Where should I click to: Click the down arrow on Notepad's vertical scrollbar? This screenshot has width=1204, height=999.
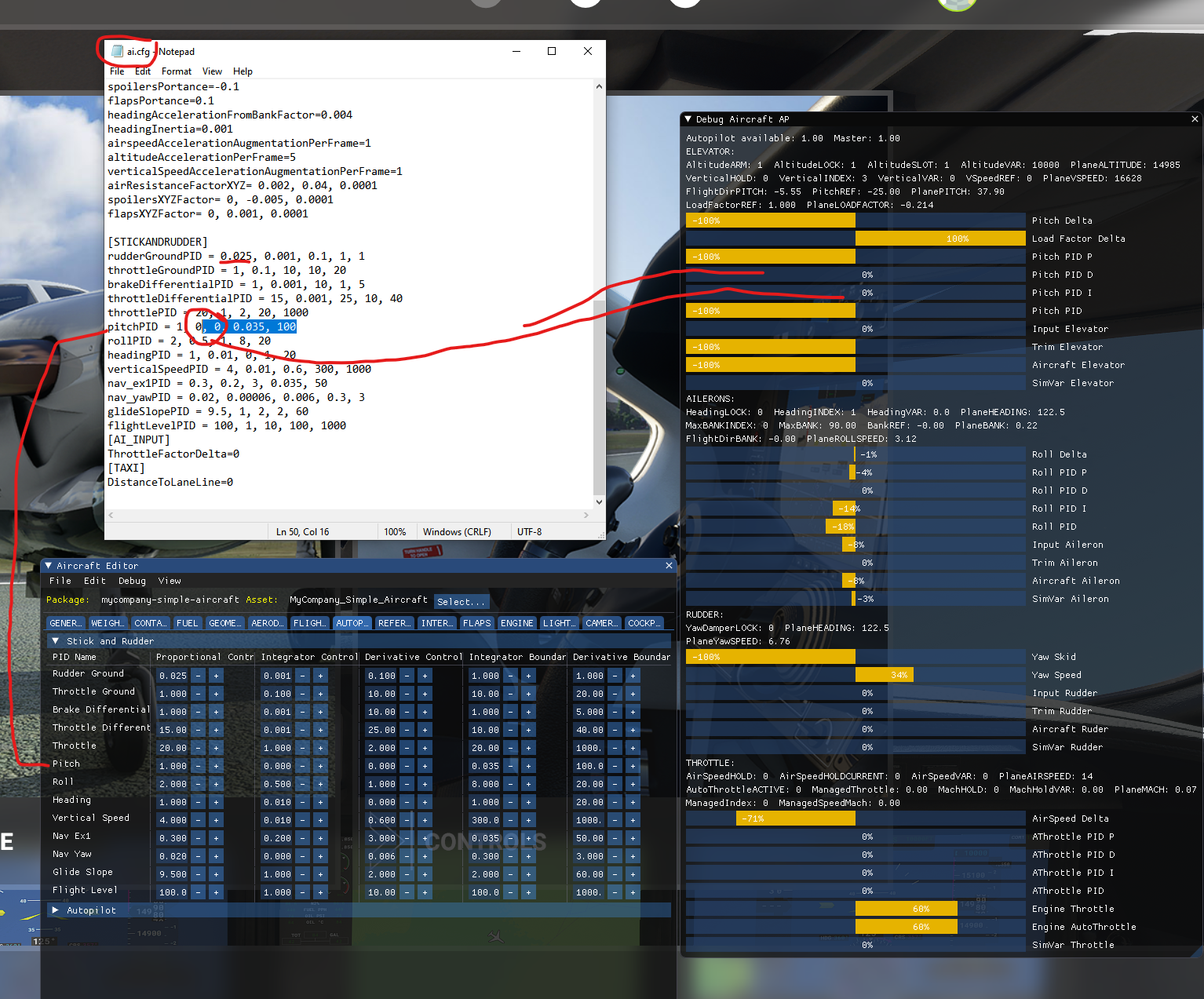pyautogui.click(x=599, y=502)
